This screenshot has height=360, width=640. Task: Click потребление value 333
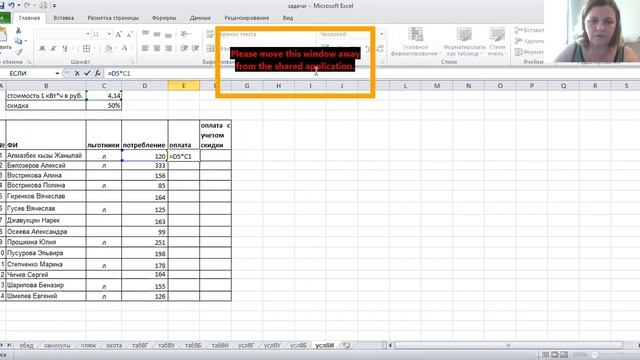[x=144, y=166]
